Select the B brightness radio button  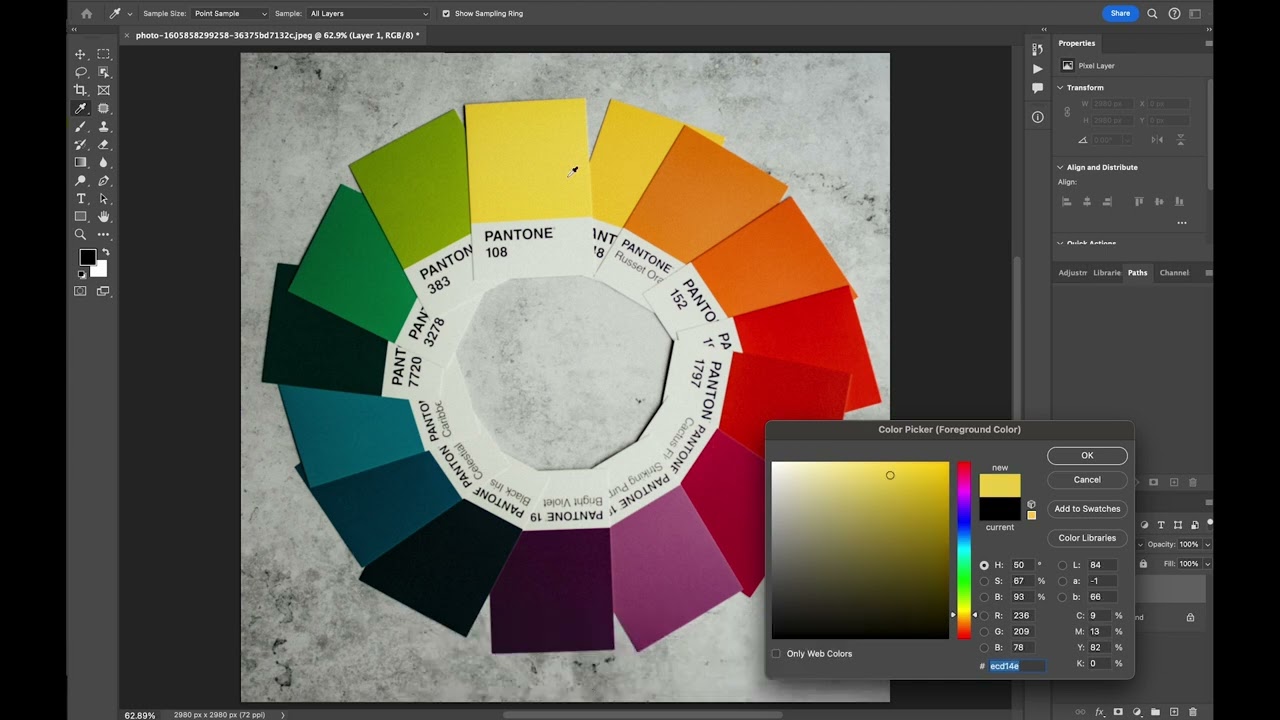(x=984, y=597)
